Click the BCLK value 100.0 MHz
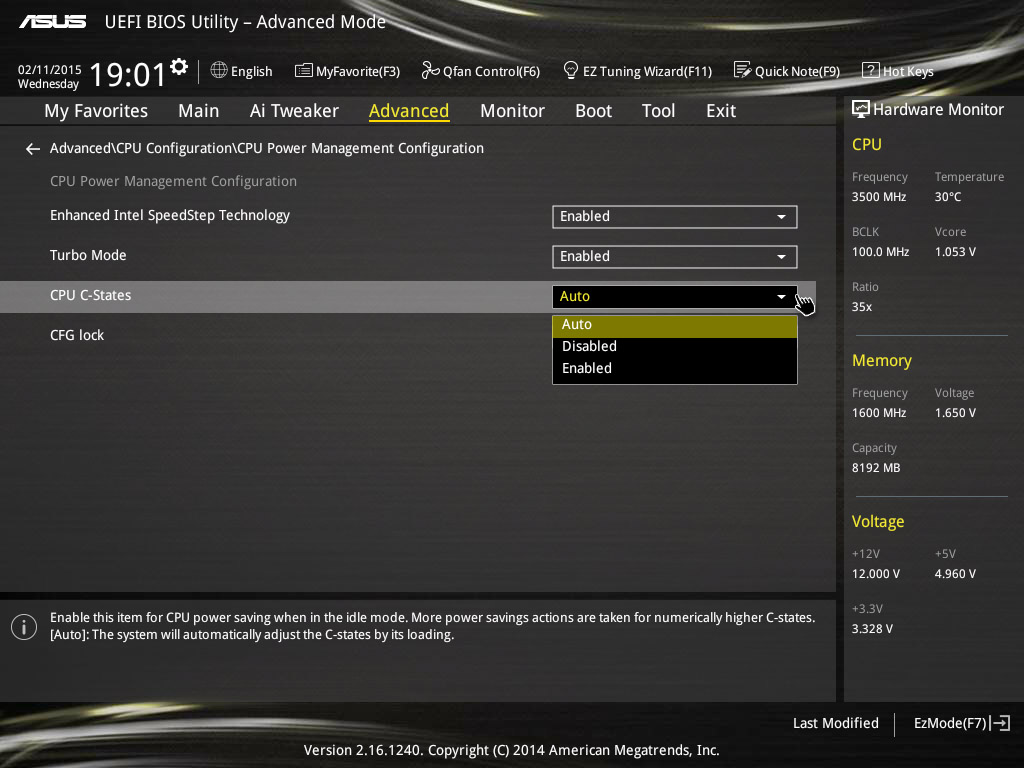1024x768 pixels. (x=880, y=251)
